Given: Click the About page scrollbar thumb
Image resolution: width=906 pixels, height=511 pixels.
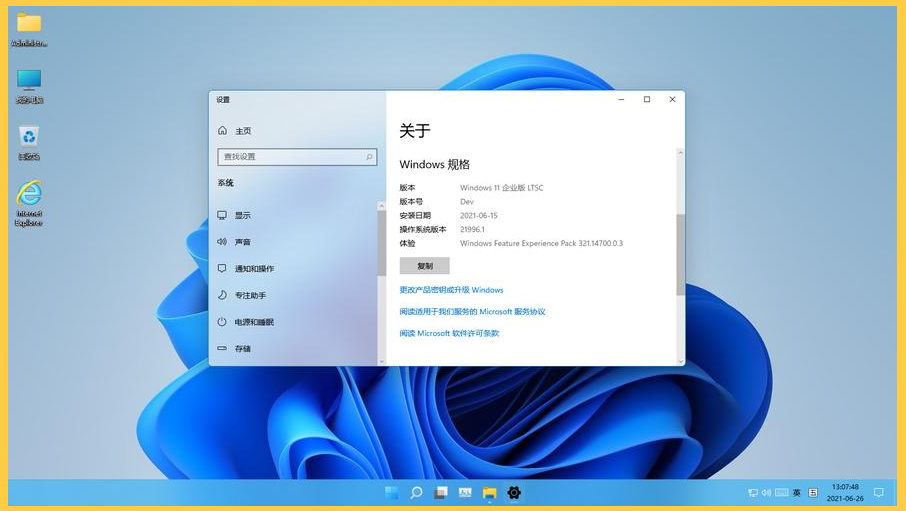Looking at the screenshot, I should tap(680, 254).
